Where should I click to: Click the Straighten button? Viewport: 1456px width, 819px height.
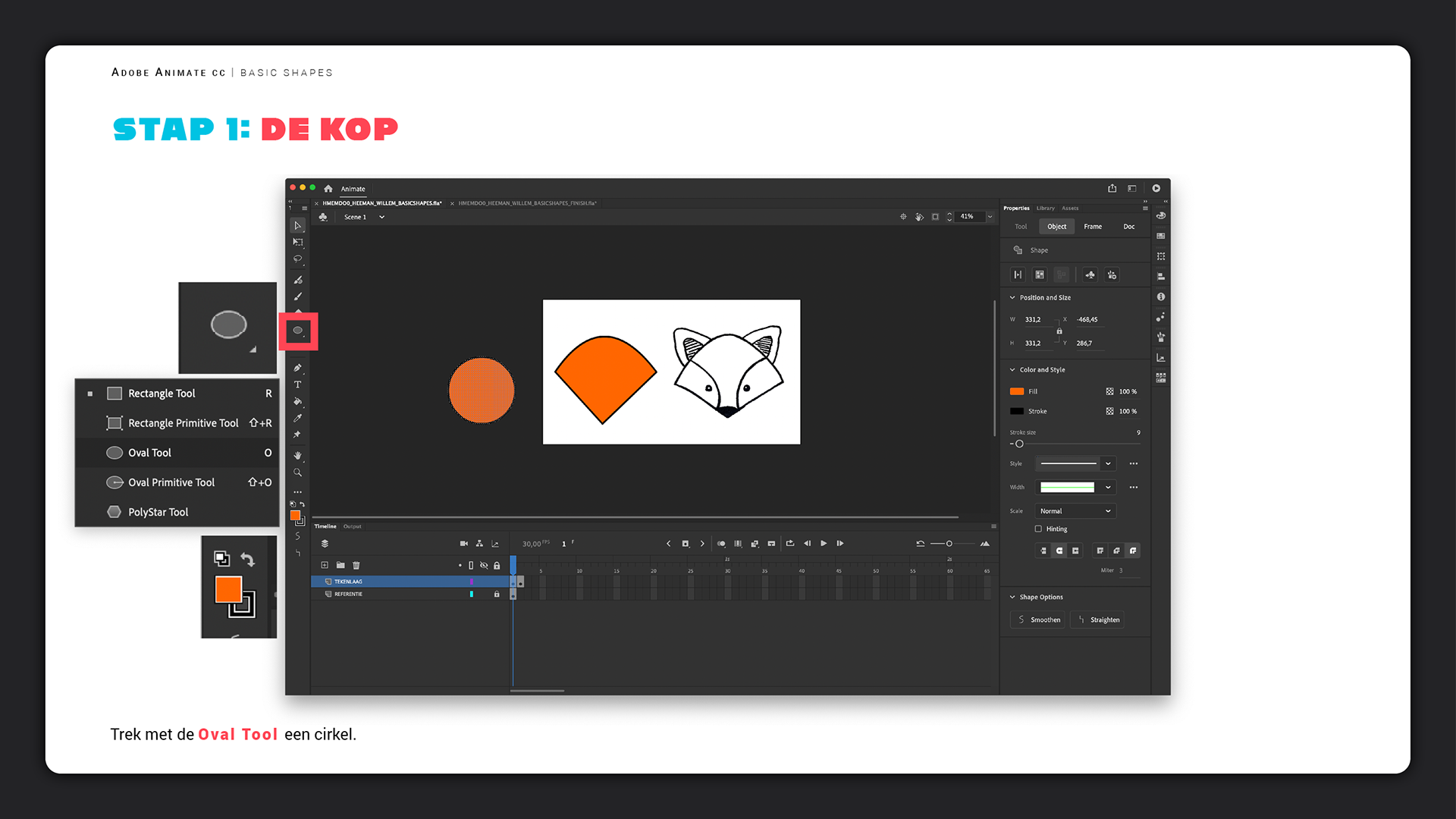[x=1098, y=620]
